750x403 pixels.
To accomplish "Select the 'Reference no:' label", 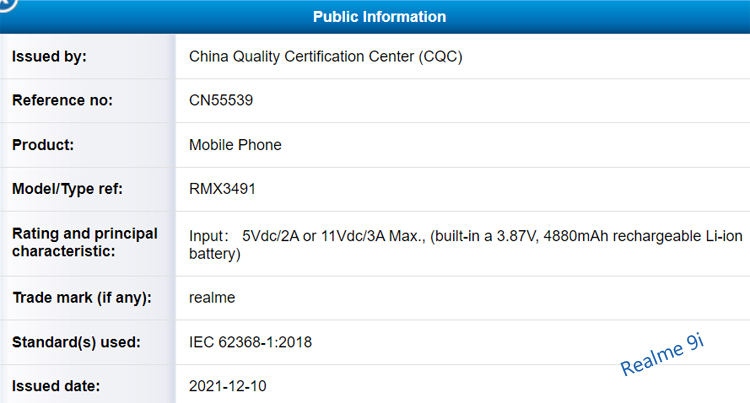I will (62, 100).
